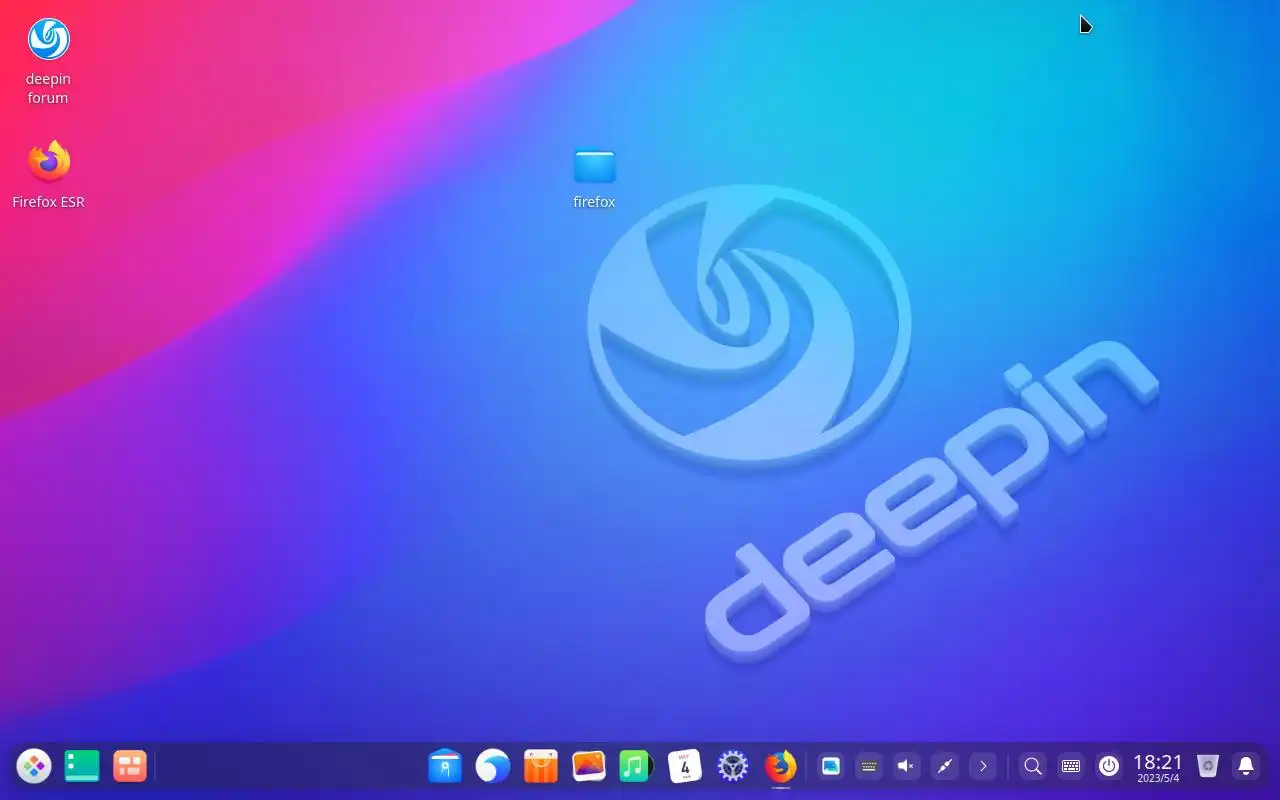Open the screenshot tray plugin icon
The width and height of the screenshot is (1280, 800).
pos(831,767)
